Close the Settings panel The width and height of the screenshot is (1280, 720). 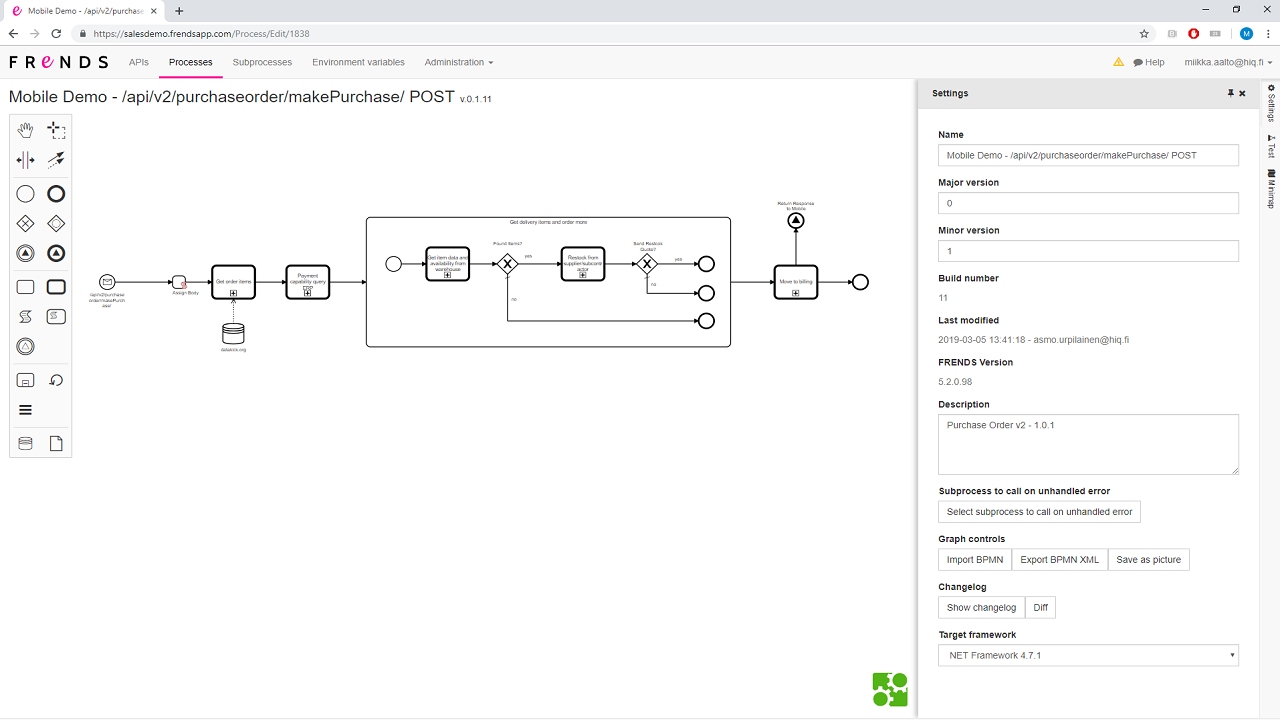click(x=1243, y=93)
